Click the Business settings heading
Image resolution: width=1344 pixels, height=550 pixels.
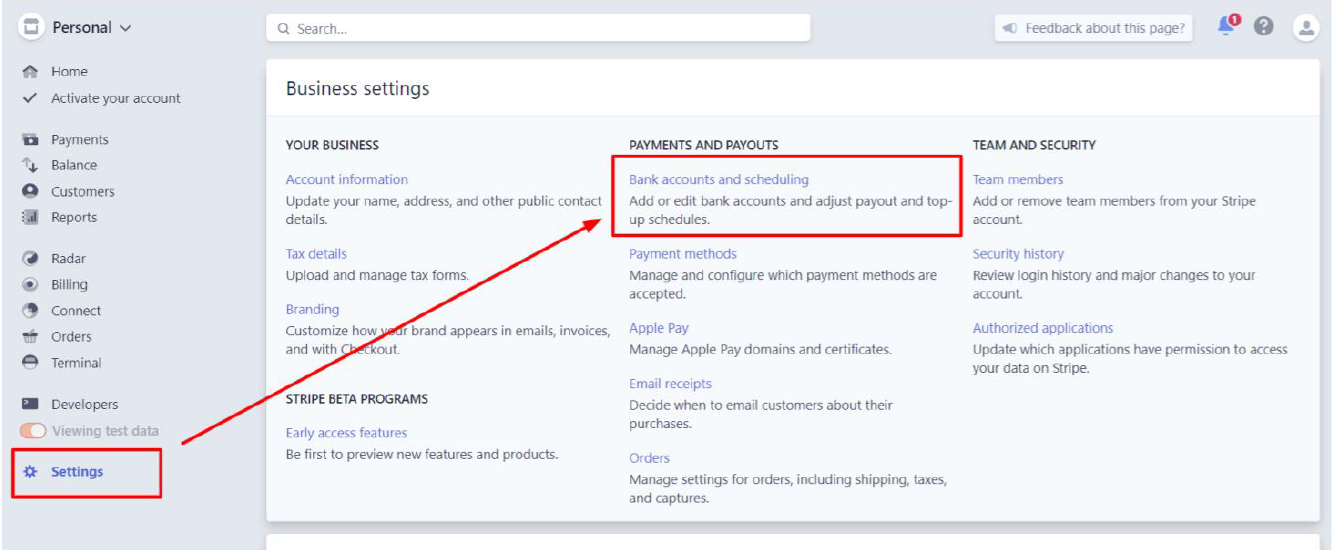(x=358, y=88)
